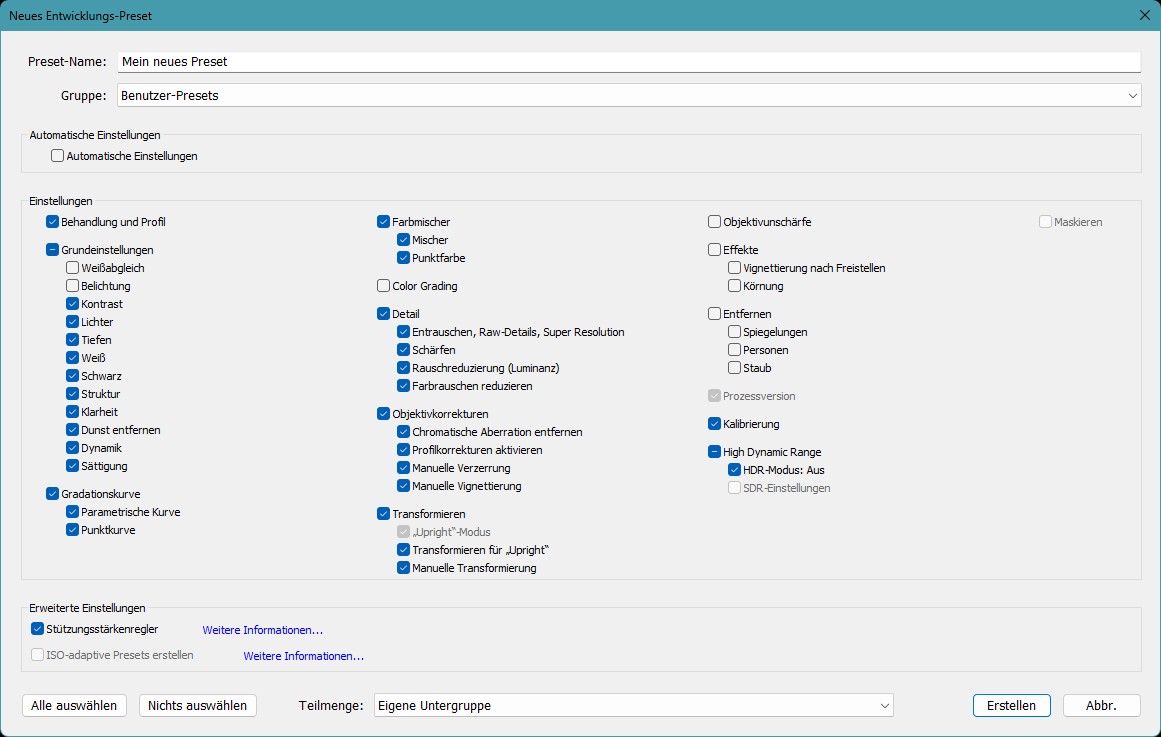Viewport: 1161px width, 737px height.
Task: Uncheck Behandlung und Profil
Action: [x=53, y=221]
